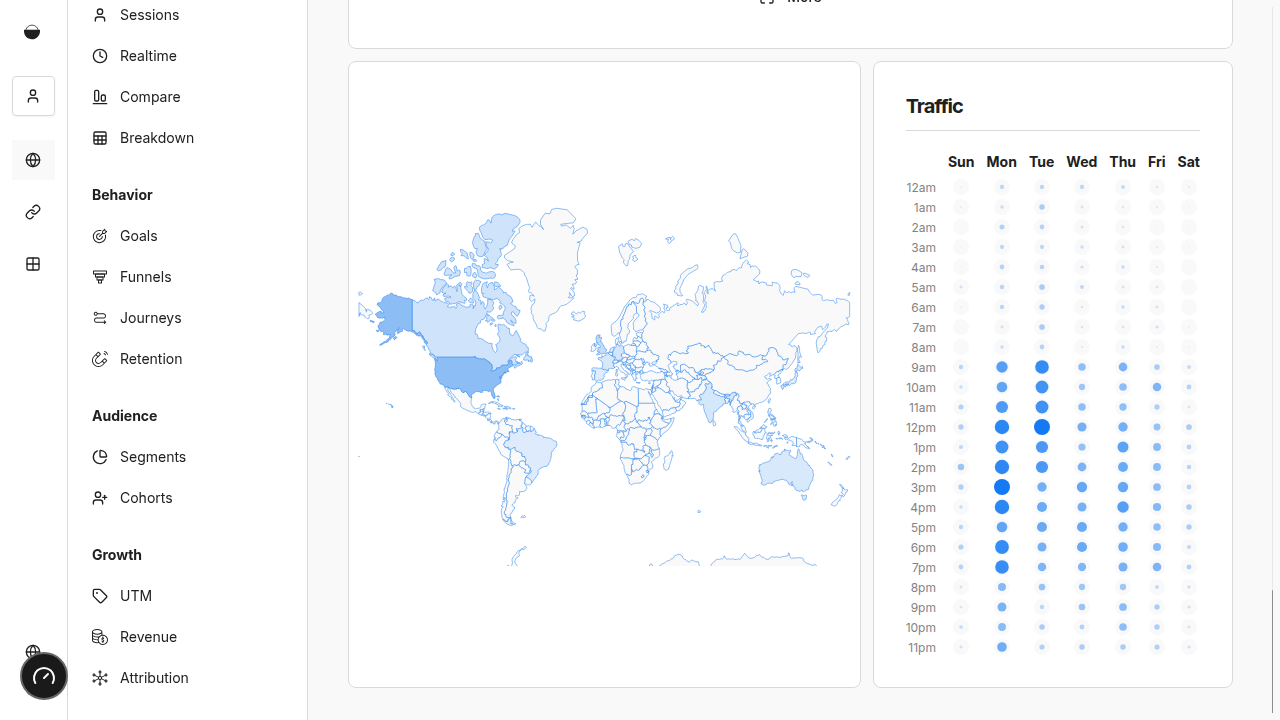
Task: Click the Monday 3pm traffic dot
Action: (1002, 487)
